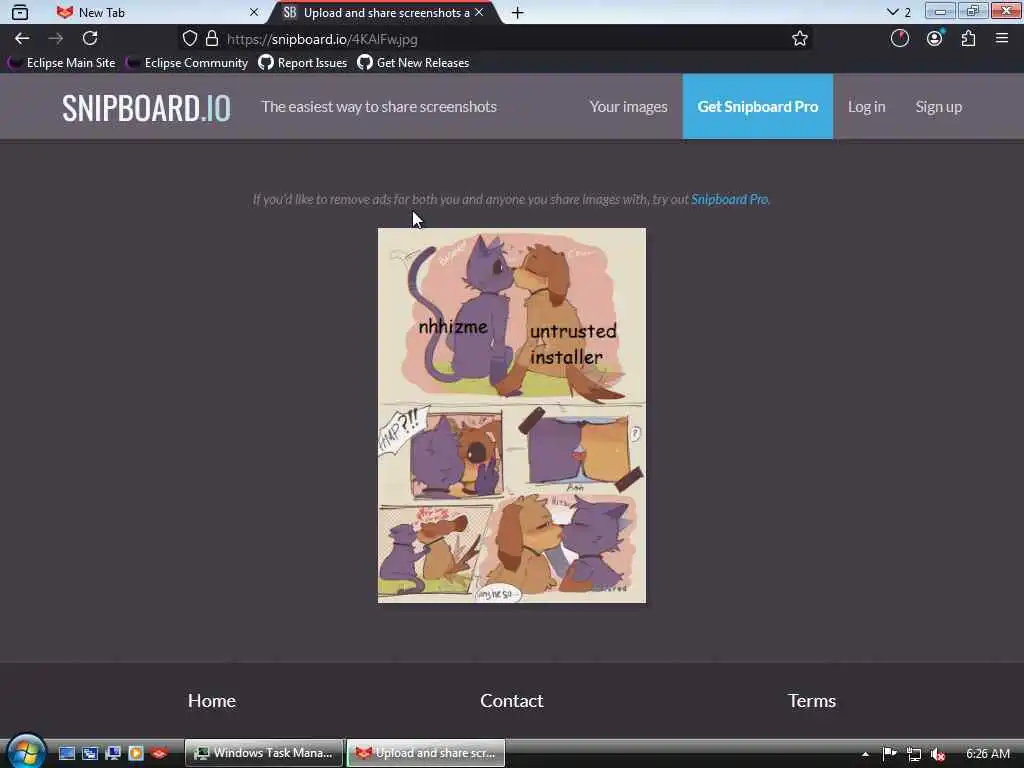Open the circular timer icon in the toolbar
The width and height of the screenshot is (1024, 768).
pos(899,39)
